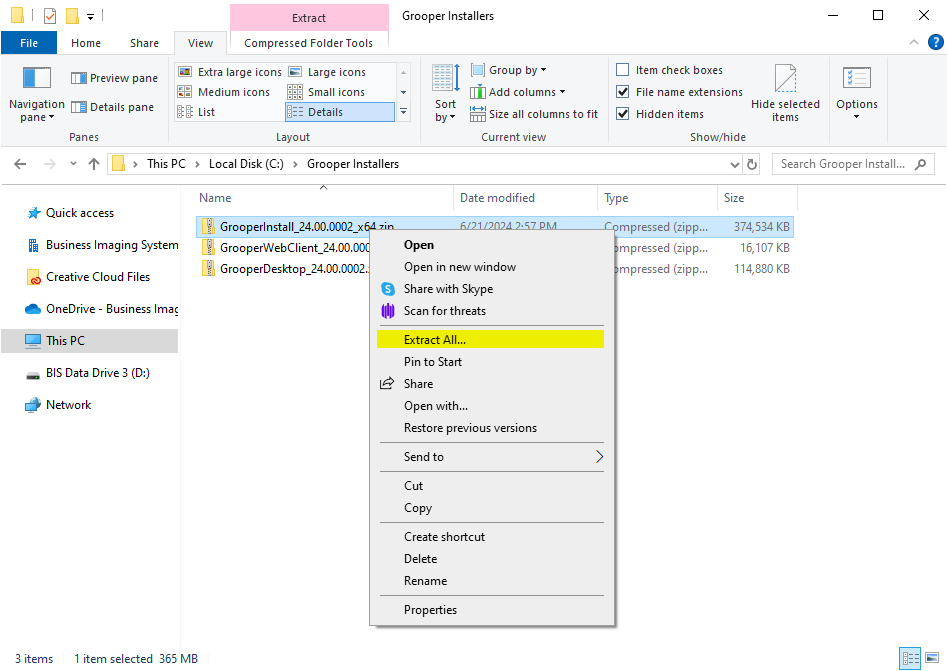
Task: Open Recent locations dropdown arrow
Action: (x=73, y=164)
